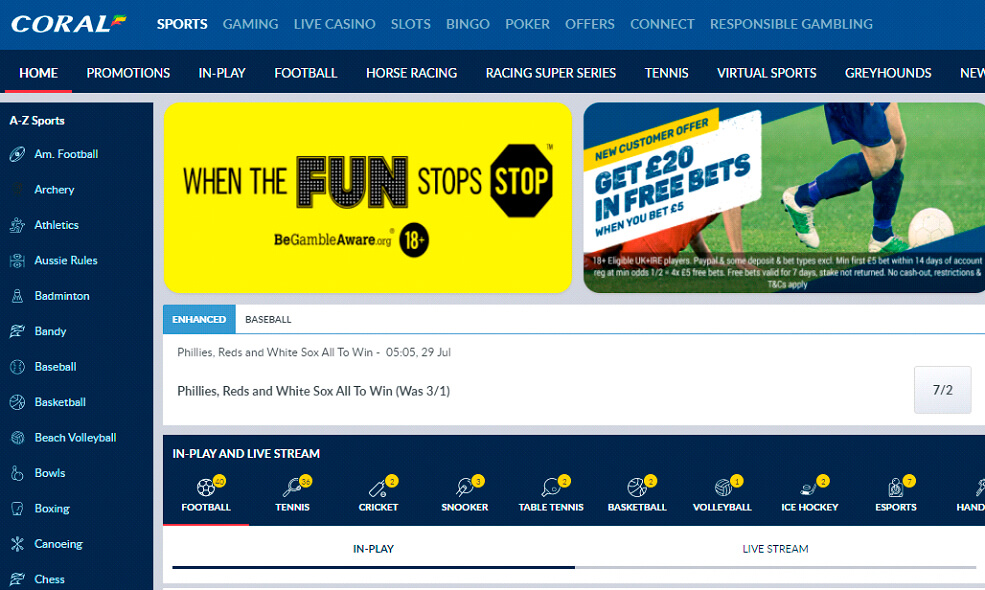985x590 pixels.
Task: Show in-play Ice Hockey icon
Action: pos(809,487)
